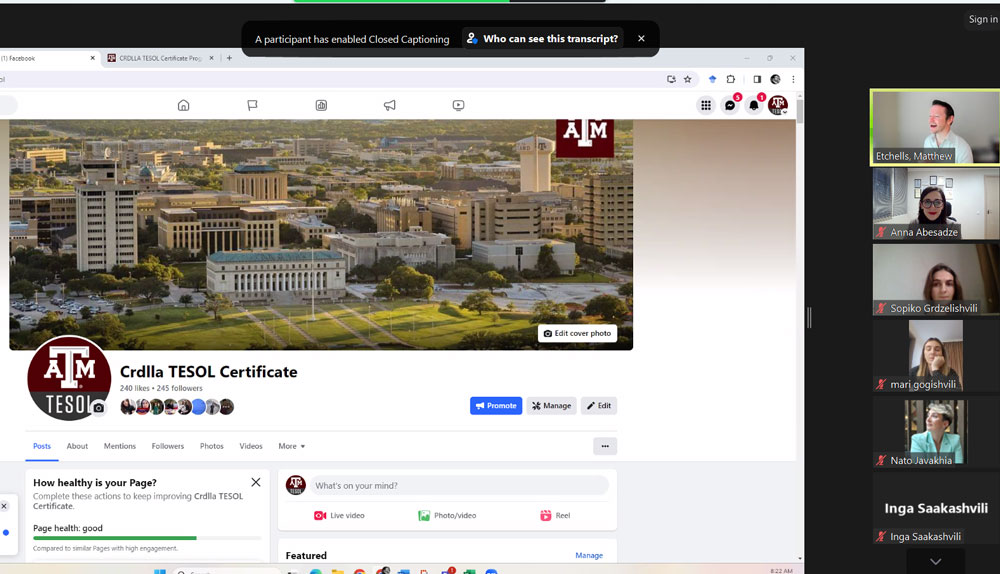Bookmark page with the star icon

[687, 79]
